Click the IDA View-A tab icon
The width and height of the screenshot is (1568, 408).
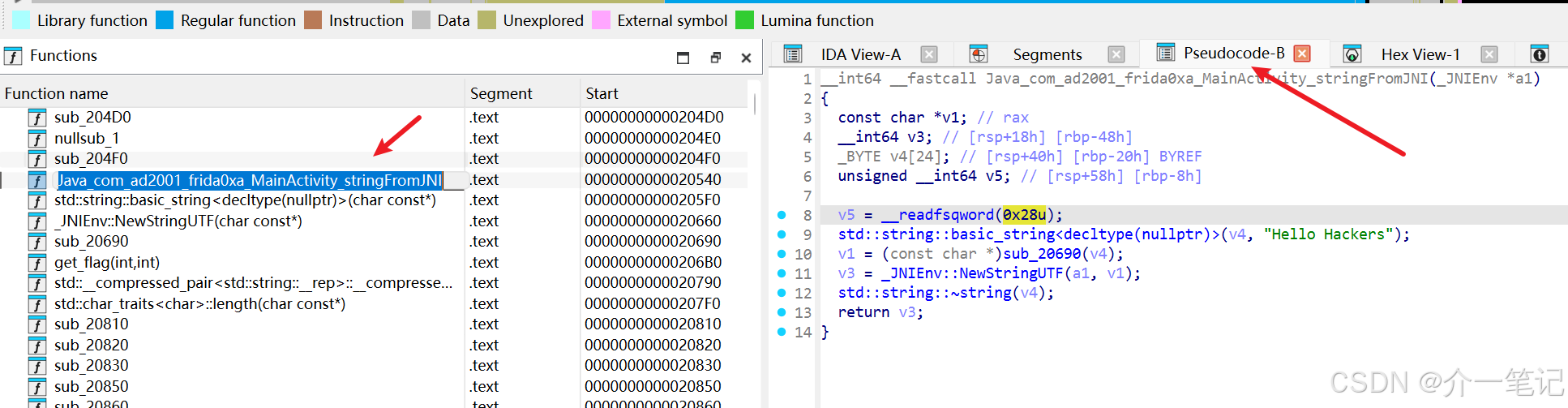(793, 54)
